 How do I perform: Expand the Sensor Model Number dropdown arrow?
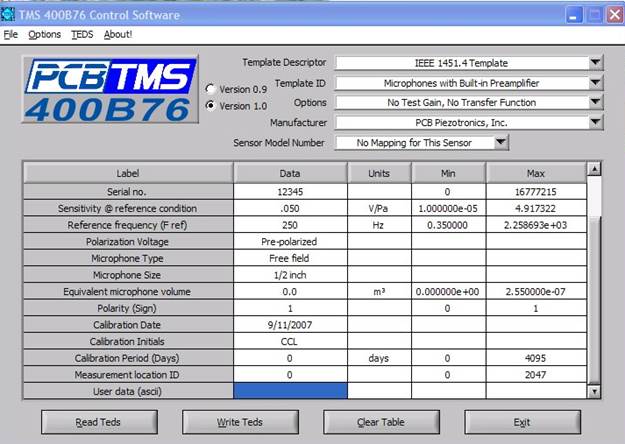click(501, 142)
